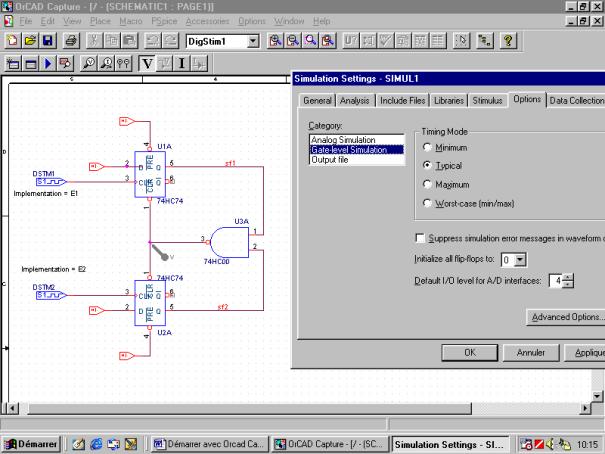Viewport: 605px width, 454px height.
Task: Zoom to fit the whole page
Action: coord(328,41)
